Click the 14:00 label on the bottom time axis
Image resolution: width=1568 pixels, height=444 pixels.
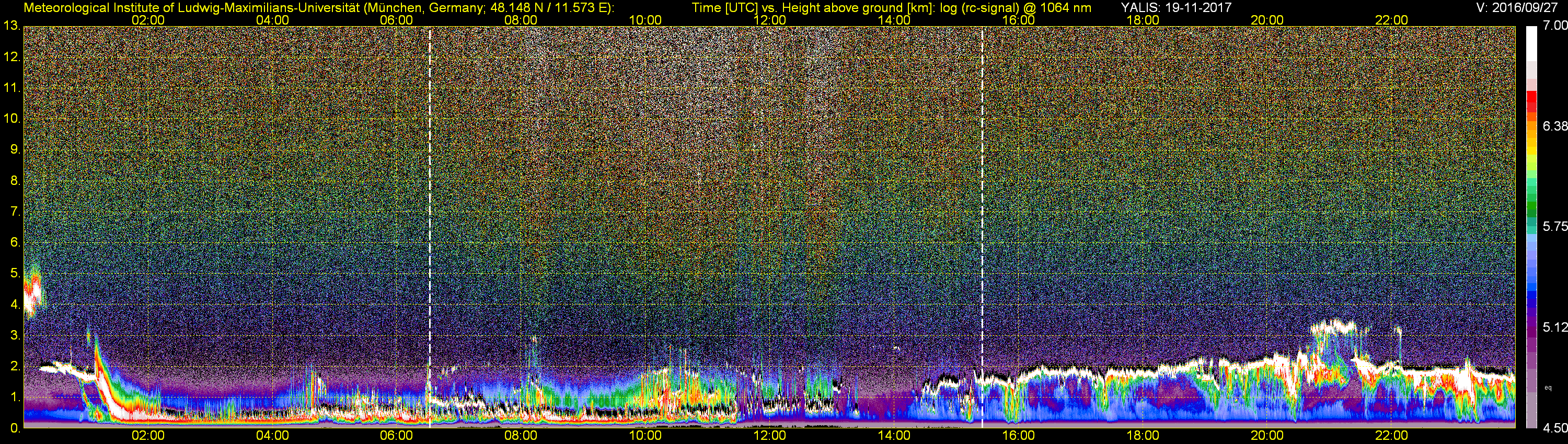[894, 436]
